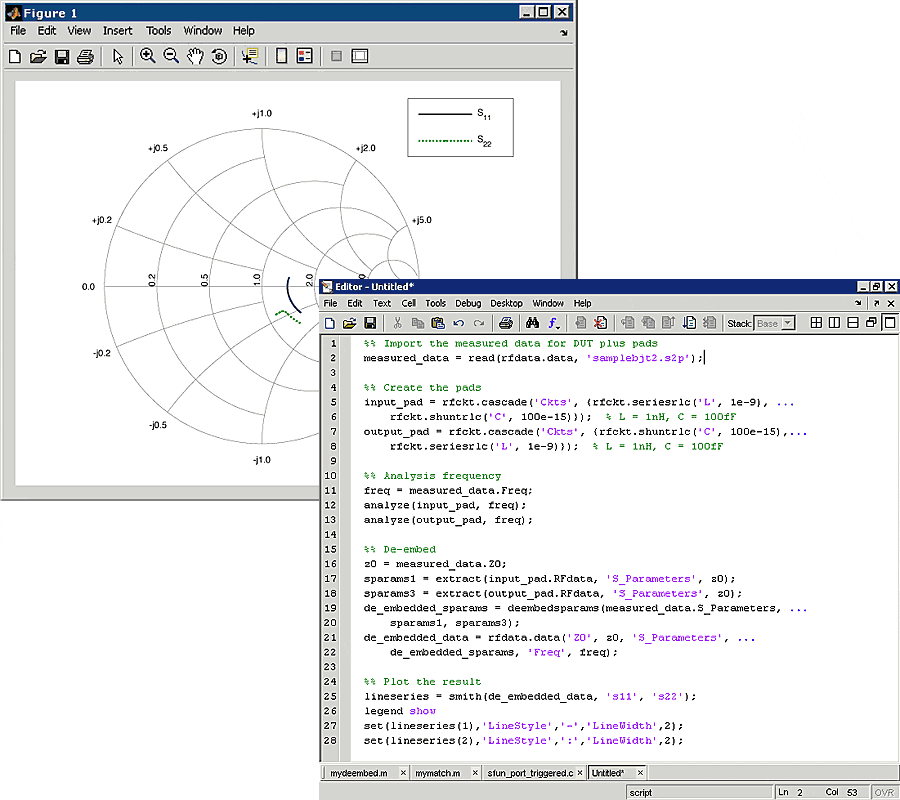
Task: Dock the Editor using arrow icon
Action: [x=858, y=303]
